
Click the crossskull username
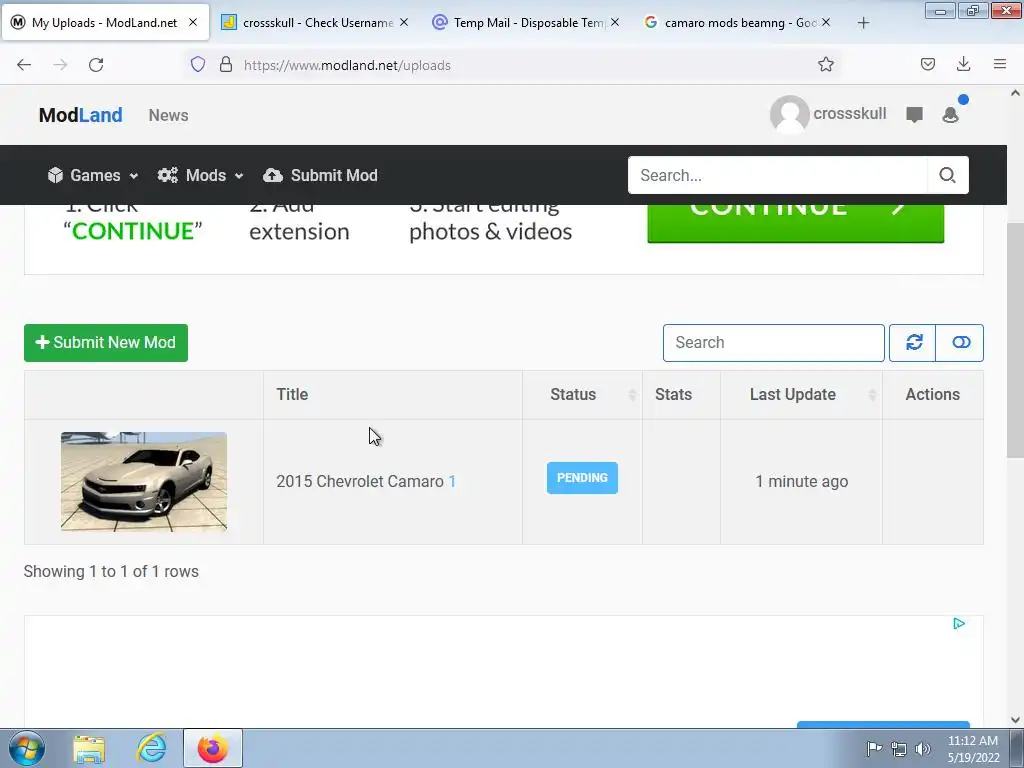(850, 114)
